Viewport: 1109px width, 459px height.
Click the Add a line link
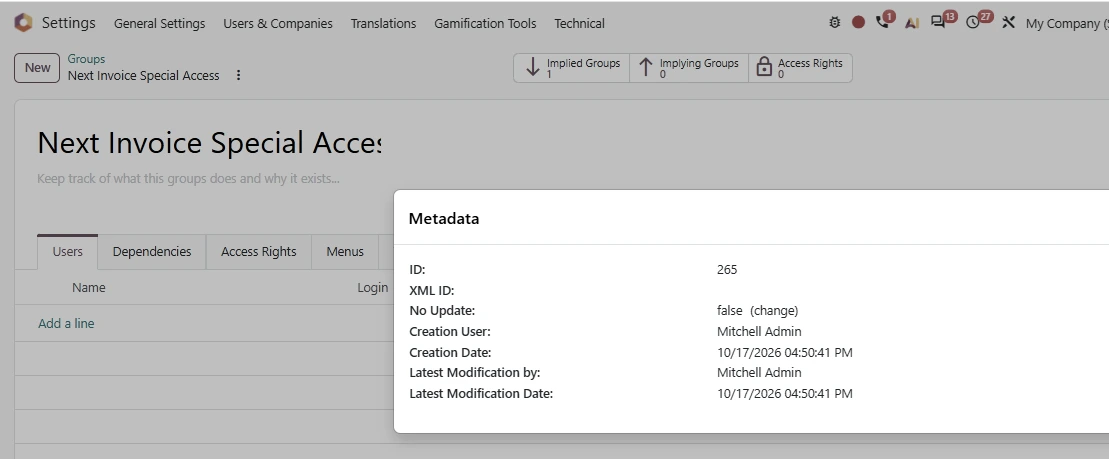click(66, 323)
